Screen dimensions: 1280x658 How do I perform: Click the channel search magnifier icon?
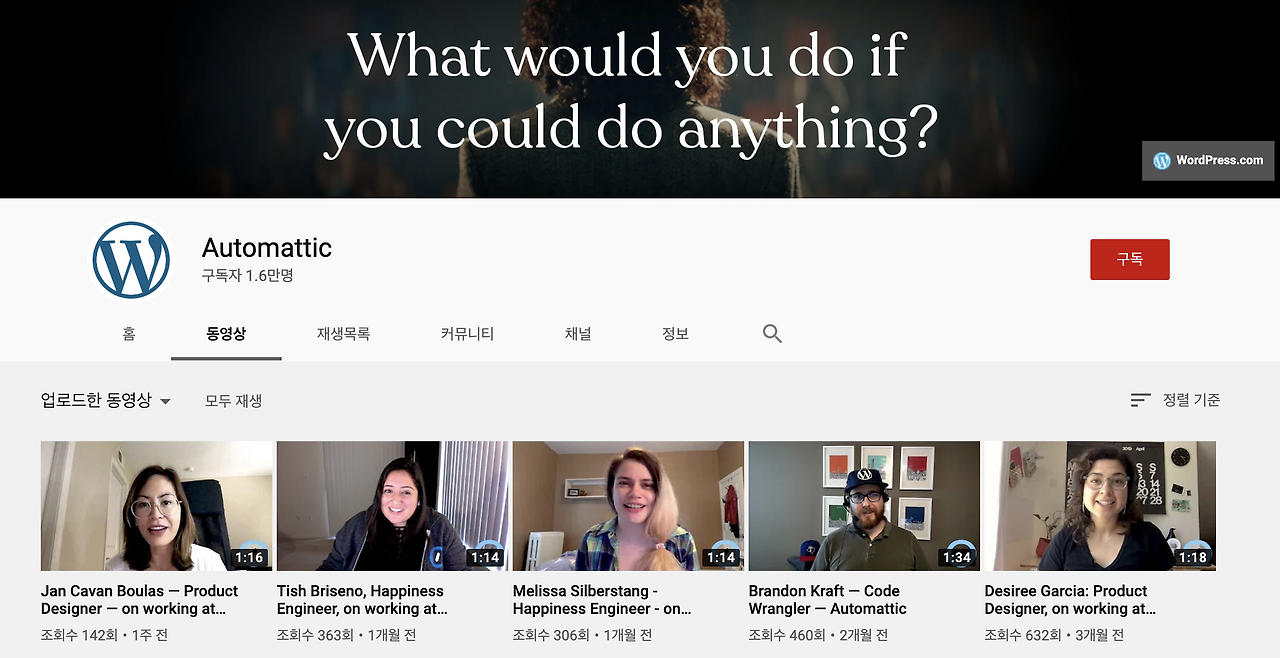click(772, 334)
